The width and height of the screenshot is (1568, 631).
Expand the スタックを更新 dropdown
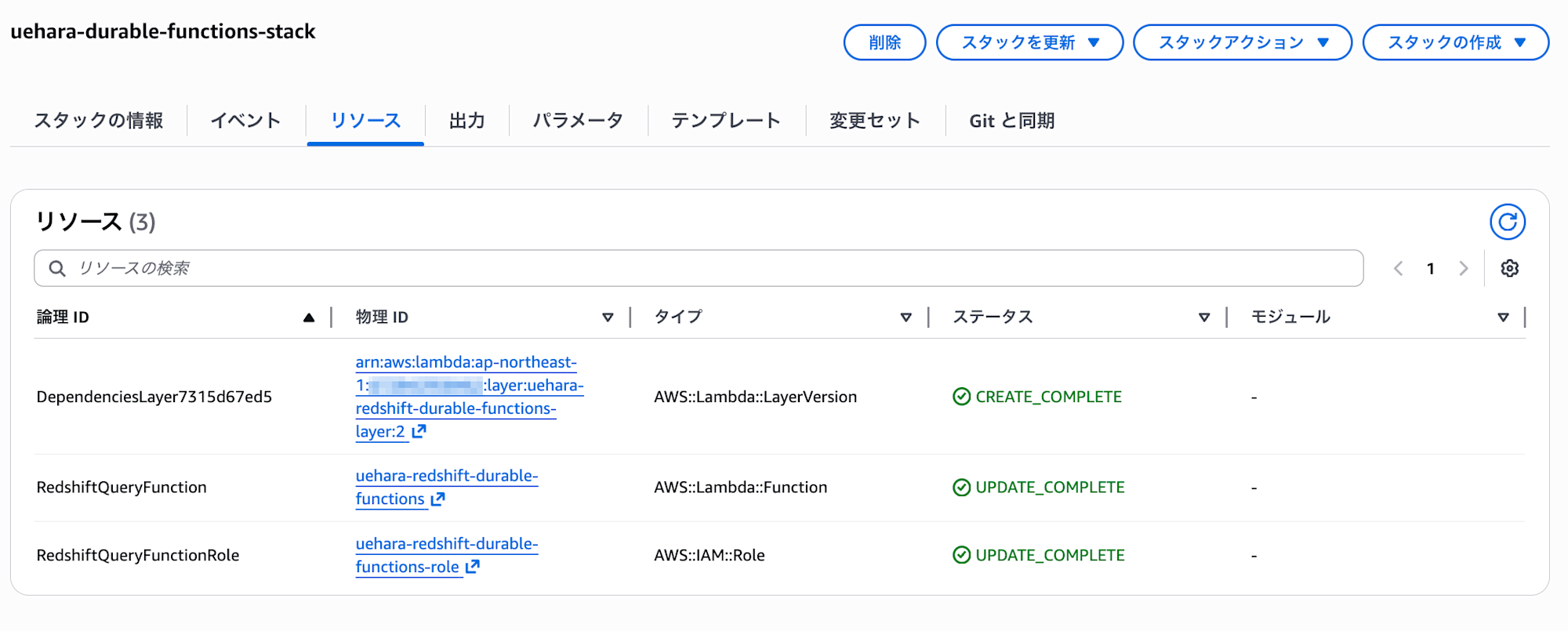1029,42
